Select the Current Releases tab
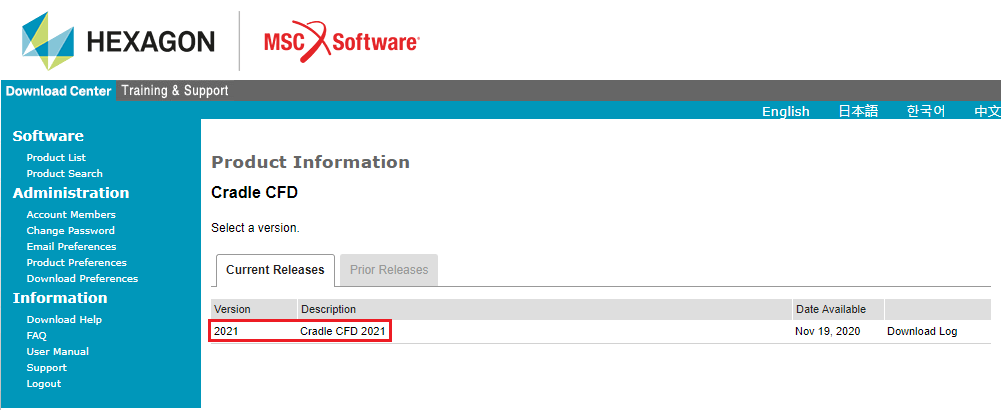Viewport: 1001px width, 410px height. point(275,270)
